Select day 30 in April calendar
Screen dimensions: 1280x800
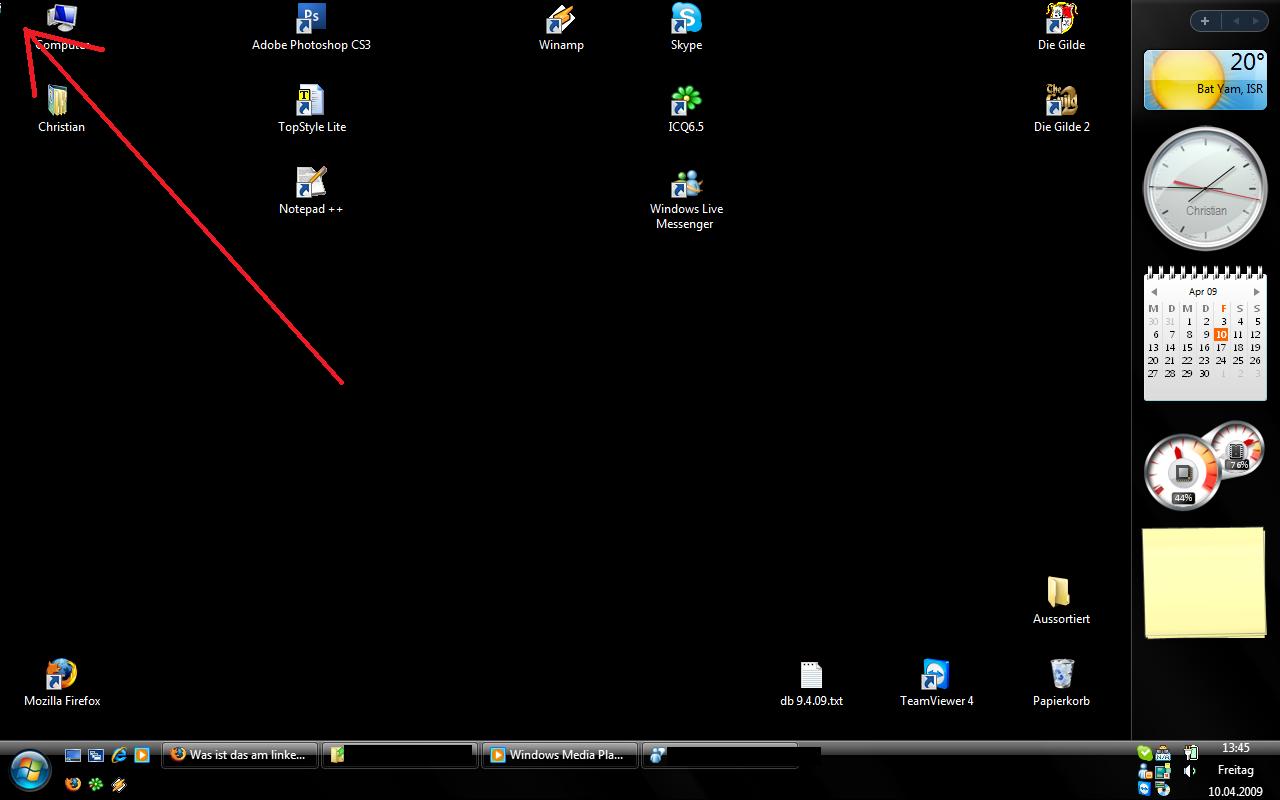click(x=1204, y=373)
